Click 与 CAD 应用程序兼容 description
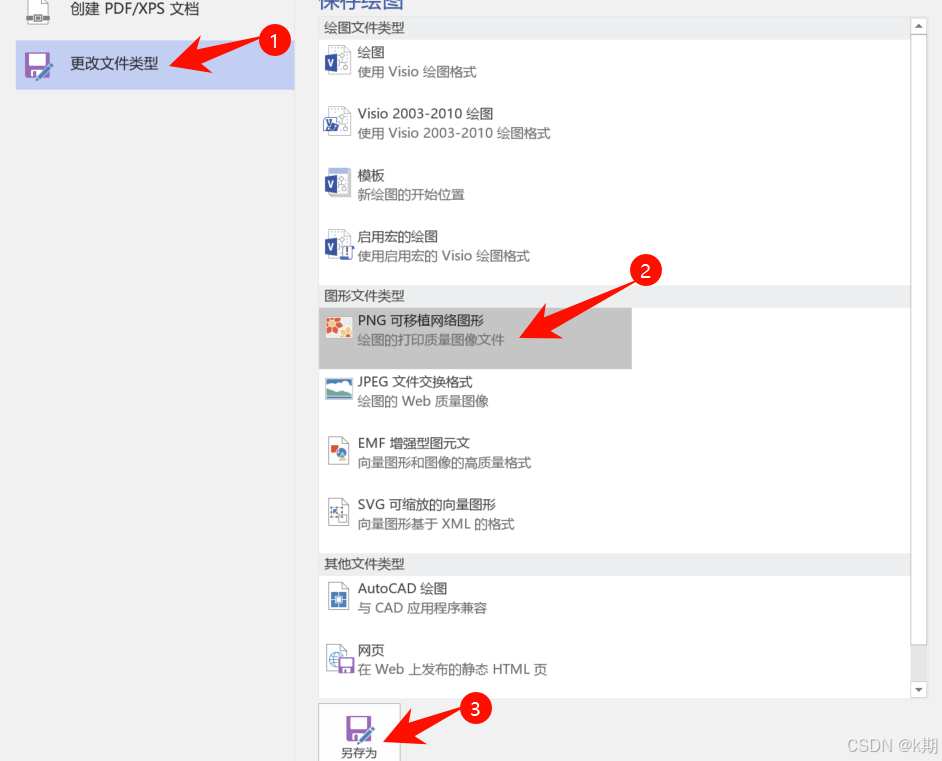This screenshot has width=942, height=761. 422,608
